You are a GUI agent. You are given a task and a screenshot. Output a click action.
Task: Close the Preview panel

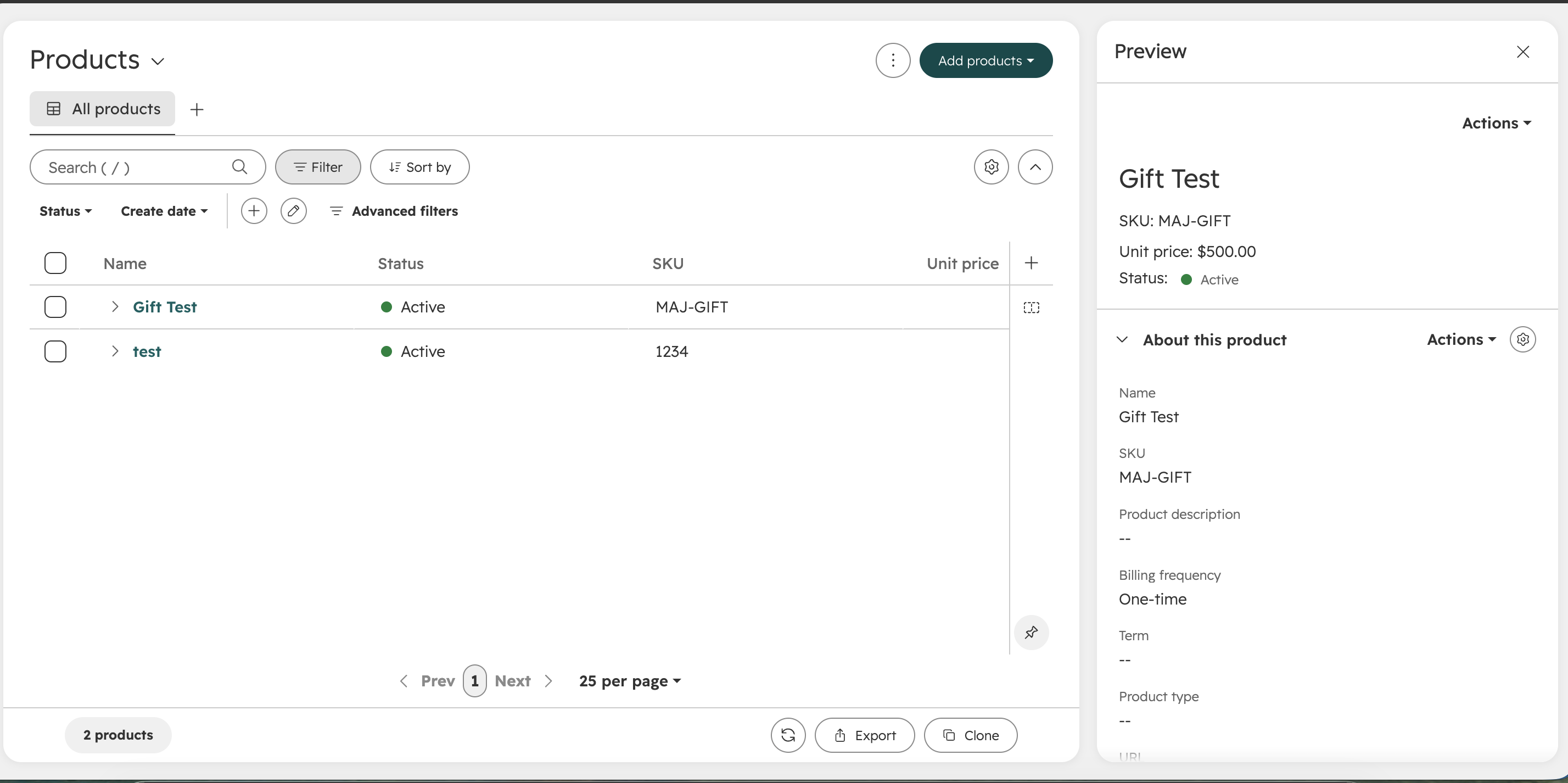pyautogui.click(x=1523, y=52)
